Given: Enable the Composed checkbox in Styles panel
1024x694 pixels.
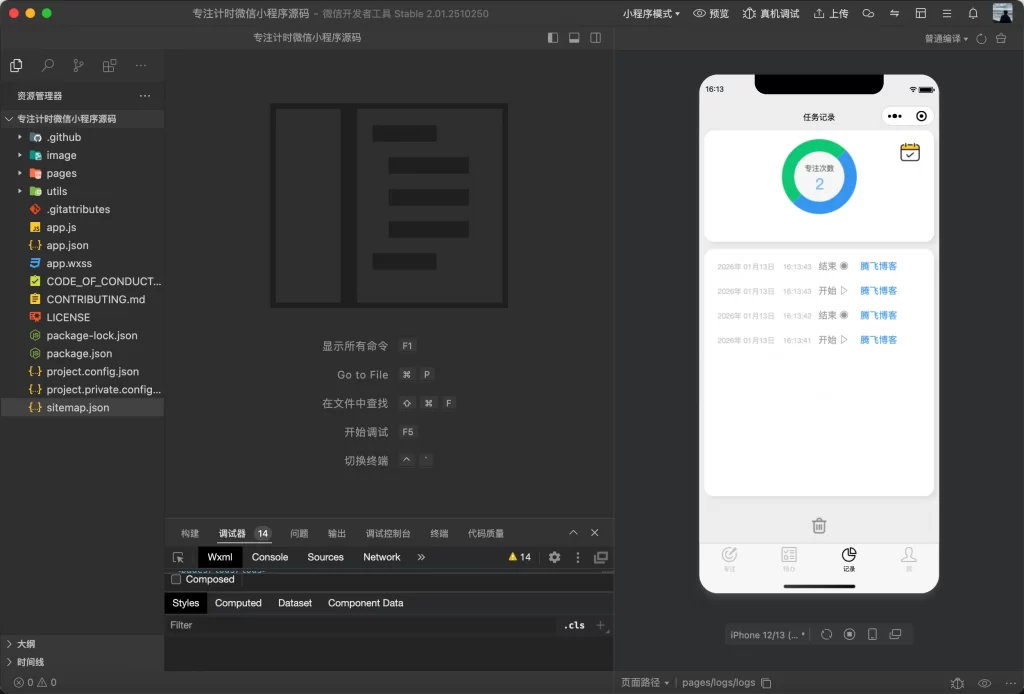Looking at the screenshot, I should [177, 579].
